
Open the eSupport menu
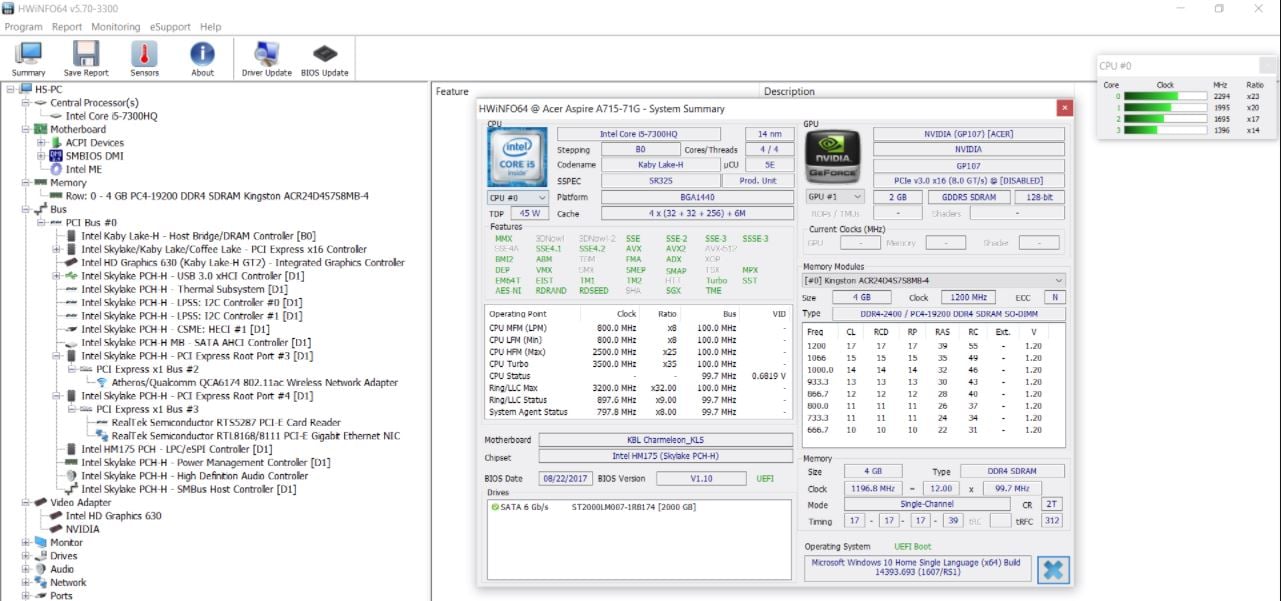(x=169, y=27)
